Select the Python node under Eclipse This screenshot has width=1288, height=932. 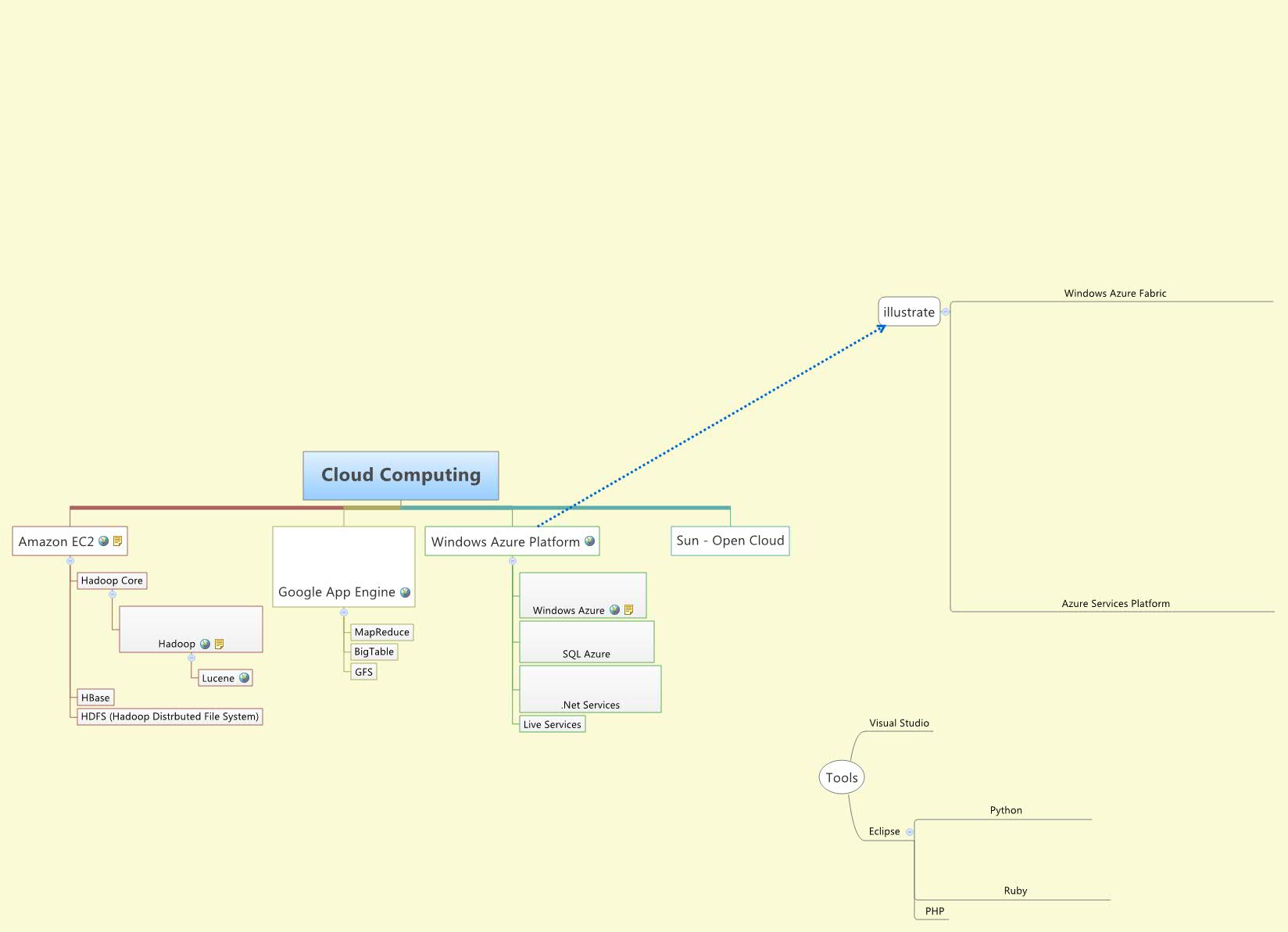tap(1007, 810)
